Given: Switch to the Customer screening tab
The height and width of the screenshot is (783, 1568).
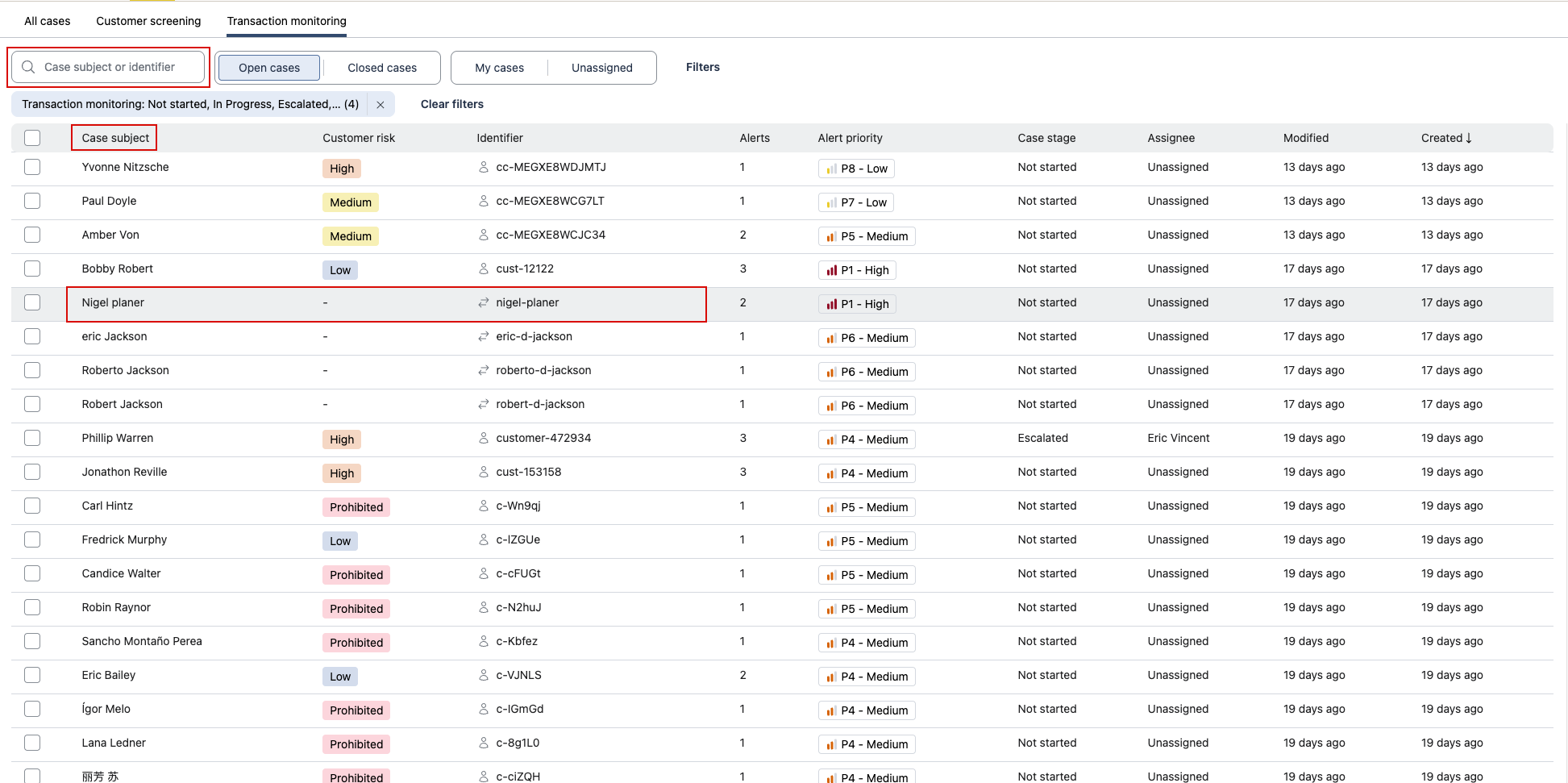Looking at the screenshot, I should 148,21.
